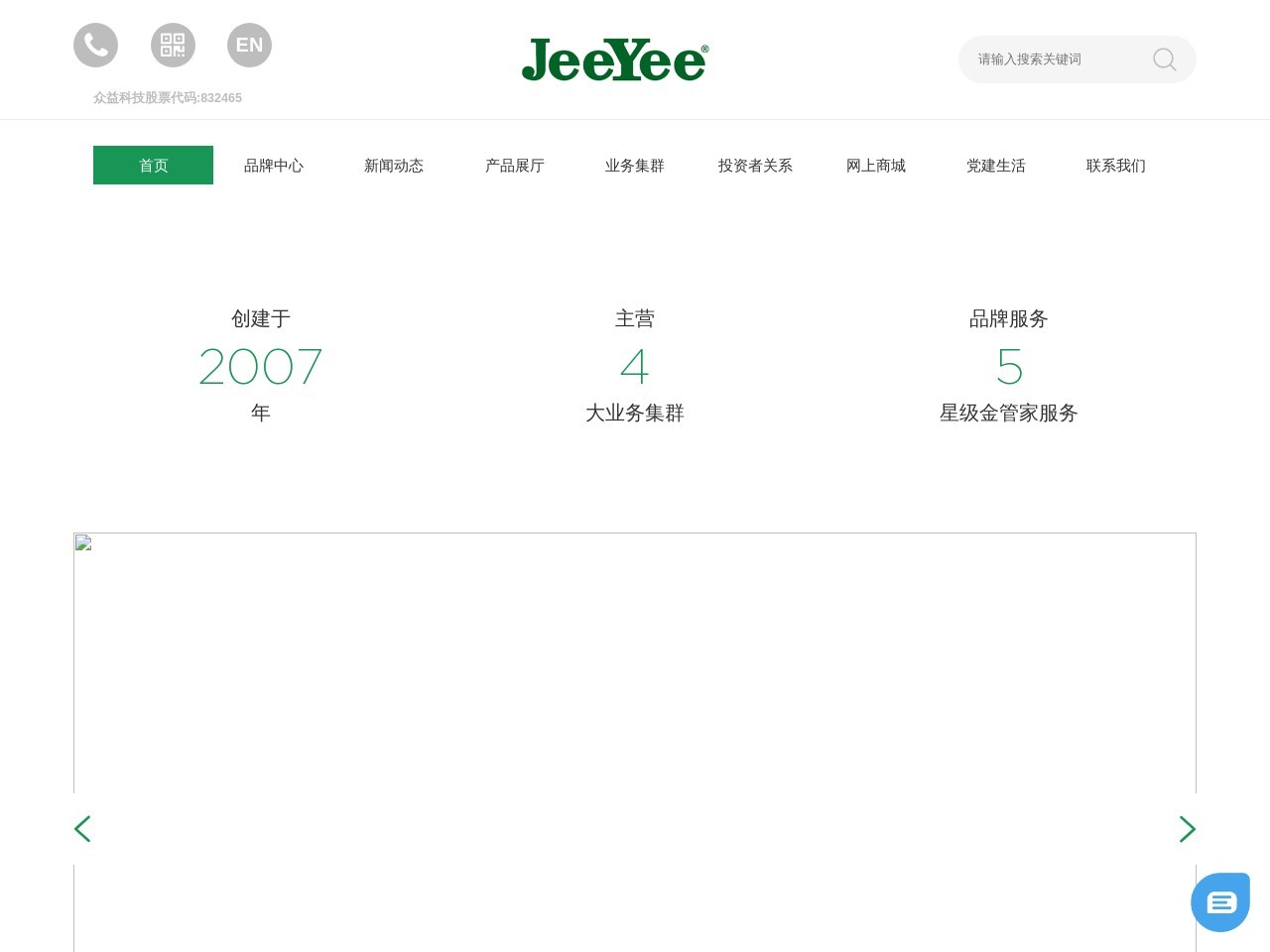This screenshot has height=952, width=1270.
Task: Click the JeeYee logo
Action: (614, 59)
